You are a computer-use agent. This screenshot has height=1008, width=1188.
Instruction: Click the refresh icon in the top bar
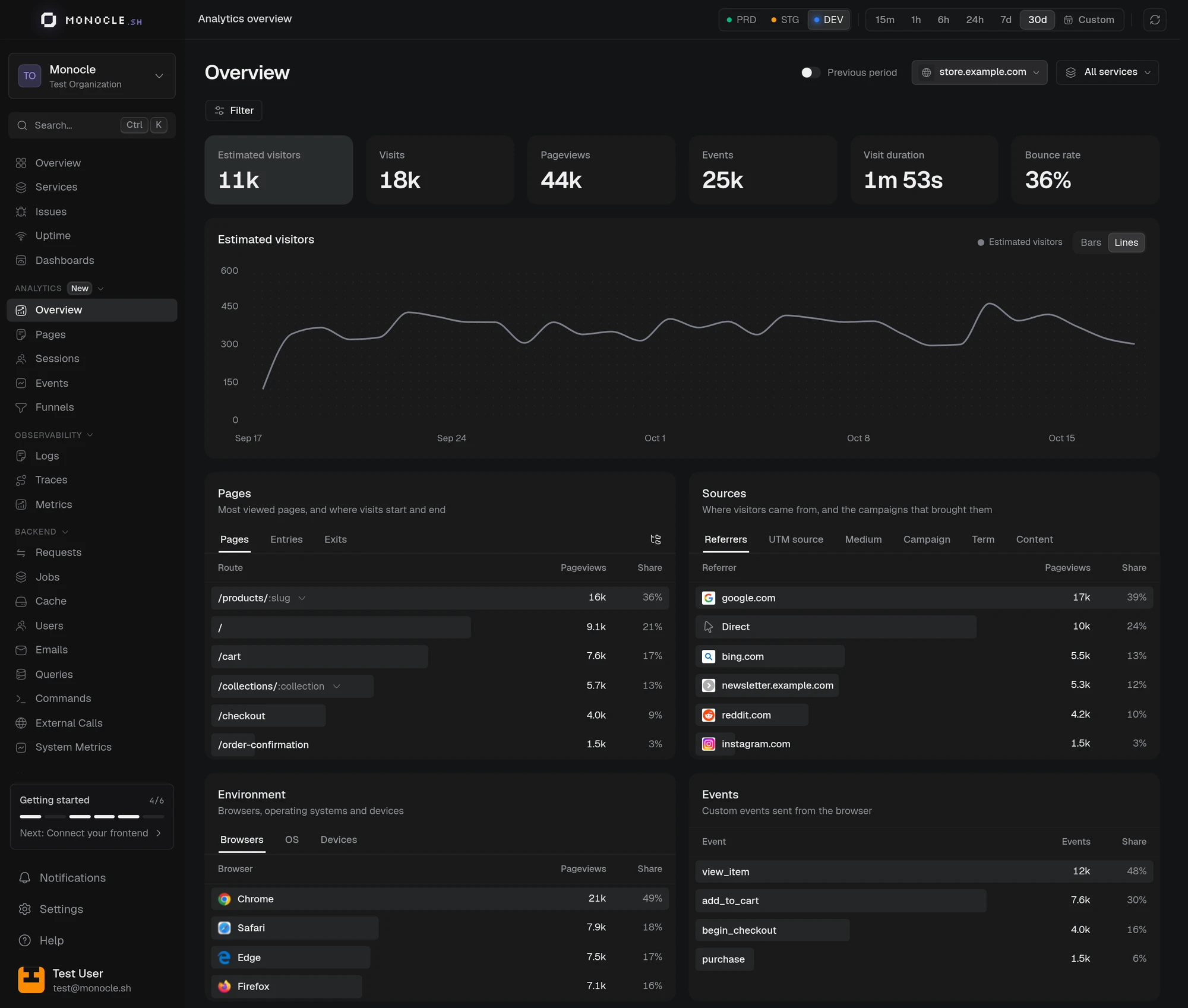1154,20
